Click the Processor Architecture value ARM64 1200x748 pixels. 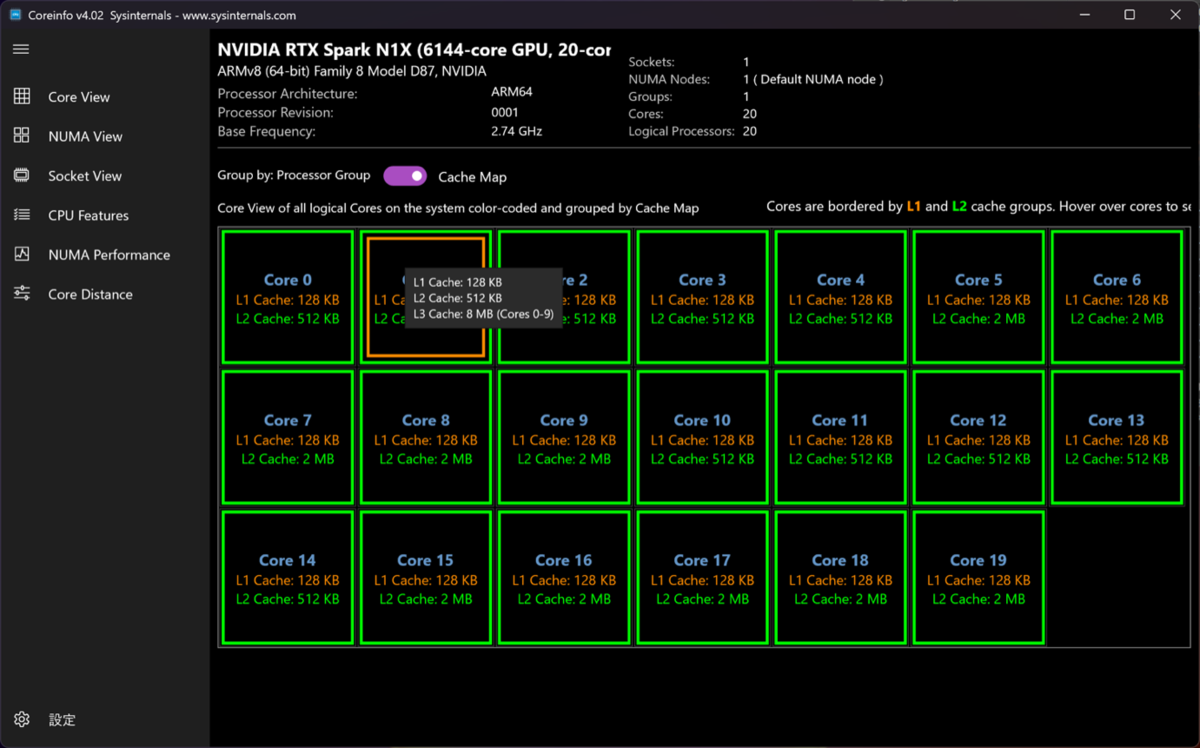512,93
